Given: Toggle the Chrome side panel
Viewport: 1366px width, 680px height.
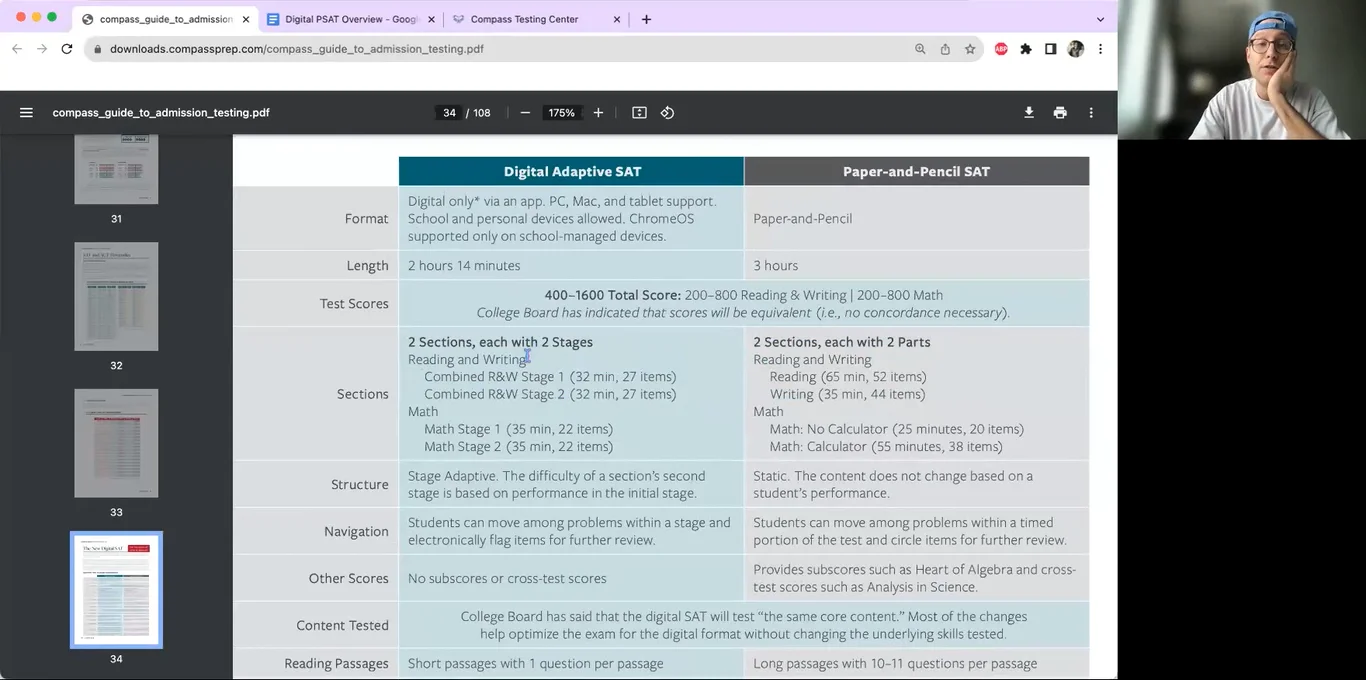Looking at the screenshot, I should 1051,48.
